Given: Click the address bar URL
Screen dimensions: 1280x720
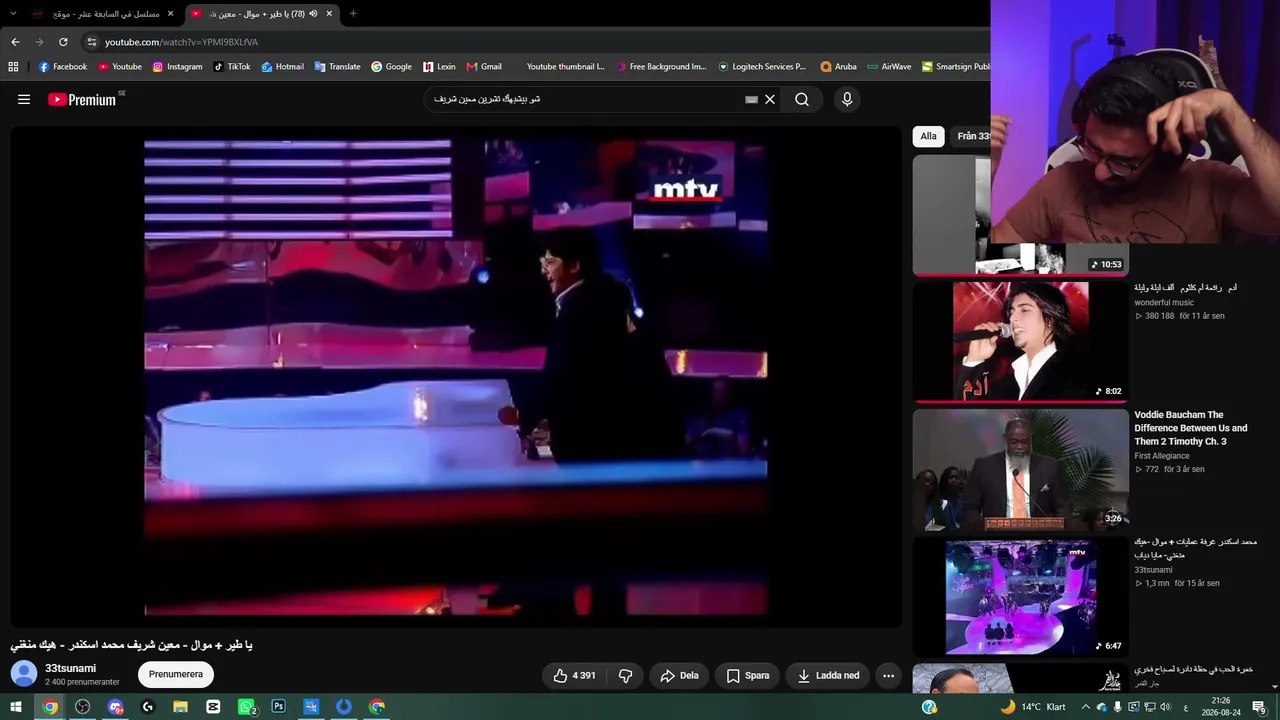Looking at the screenshot, I should [181, 42].
